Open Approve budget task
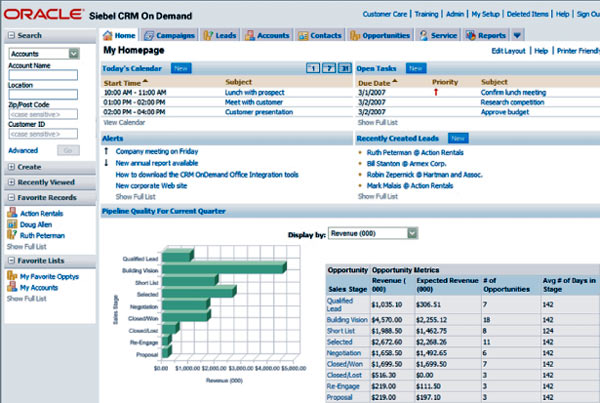Viewport: 600px width, 403px height. point(505,112)
